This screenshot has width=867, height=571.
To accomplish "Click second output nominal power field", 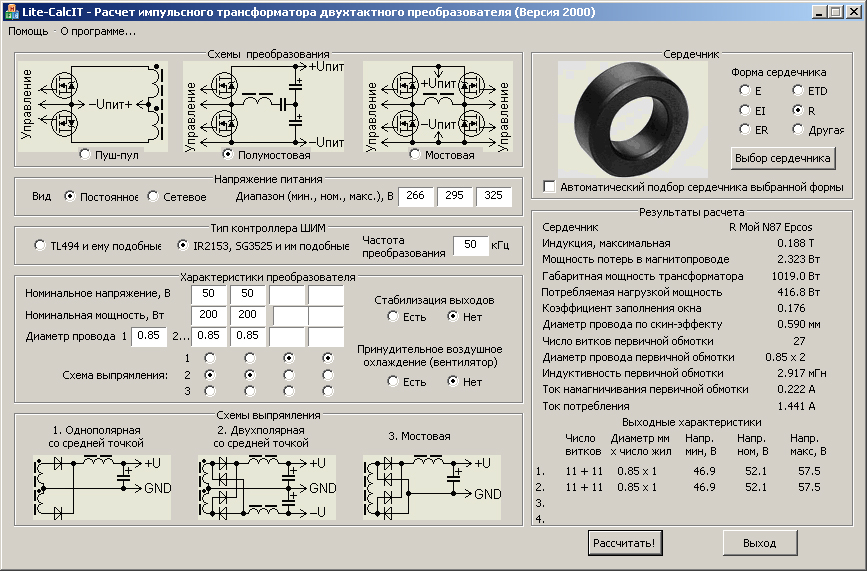I will click(247, 315).
